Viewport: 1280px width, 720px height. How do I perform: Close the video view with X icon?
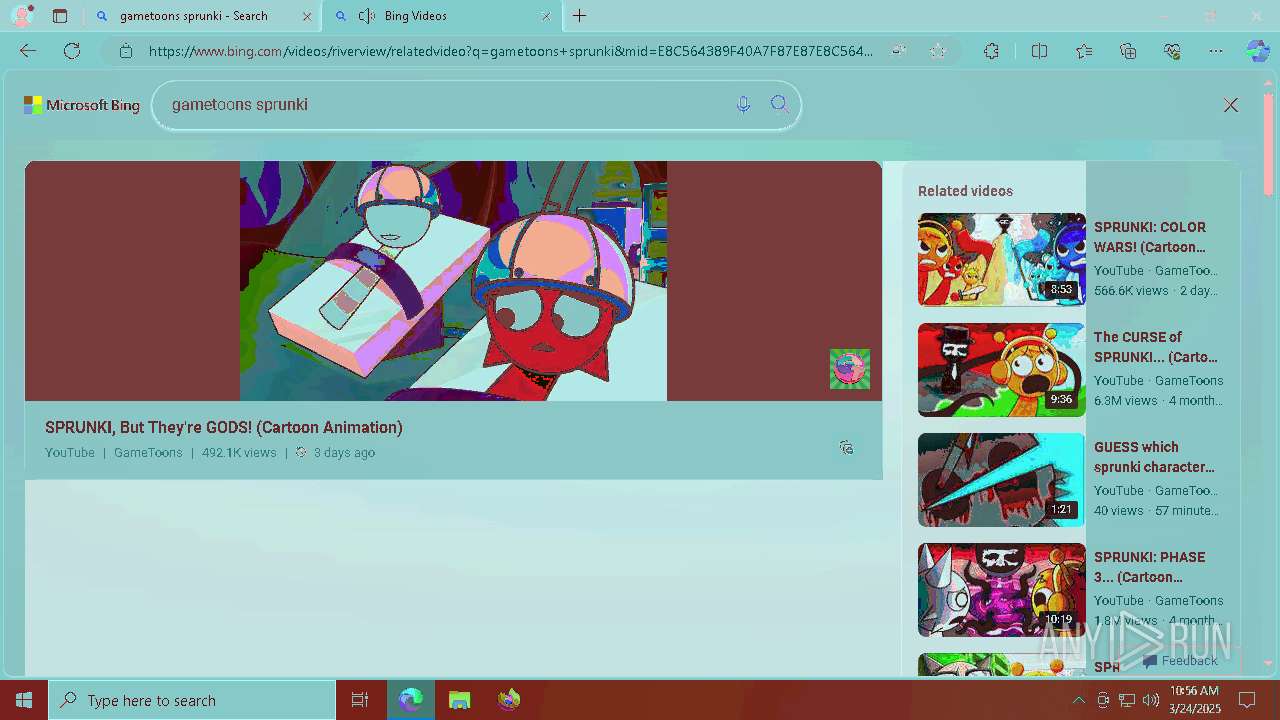[1231, 105]
